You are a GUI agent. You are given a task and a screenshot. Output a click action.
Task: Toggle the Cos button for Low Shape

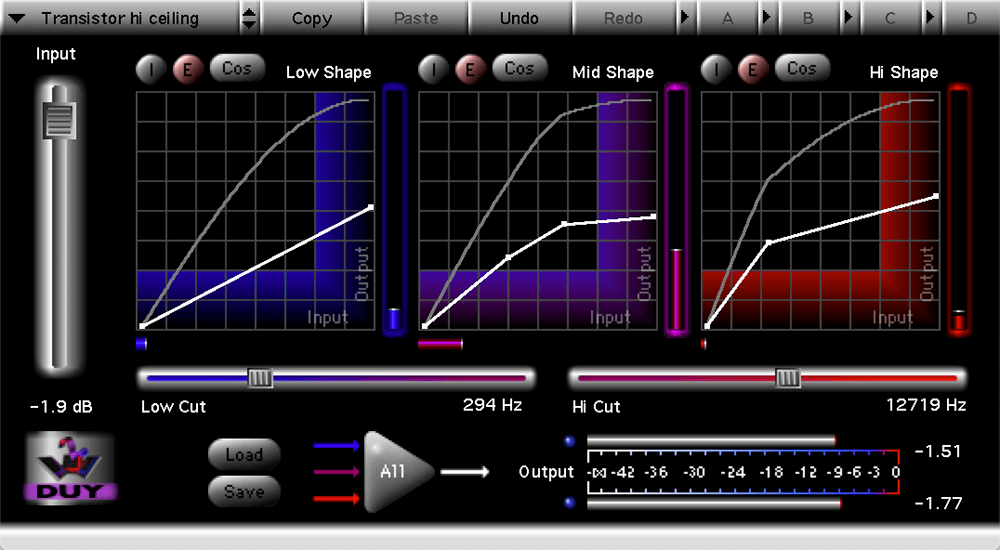[237, 69]
